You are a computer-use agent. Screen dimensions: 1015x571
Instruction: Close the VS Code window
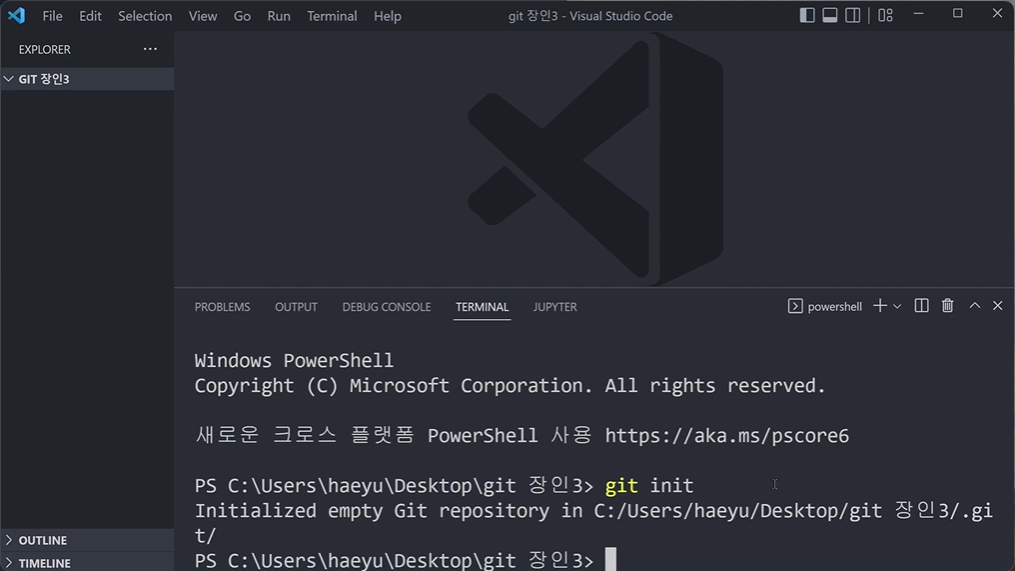click(x=997, y=14)
